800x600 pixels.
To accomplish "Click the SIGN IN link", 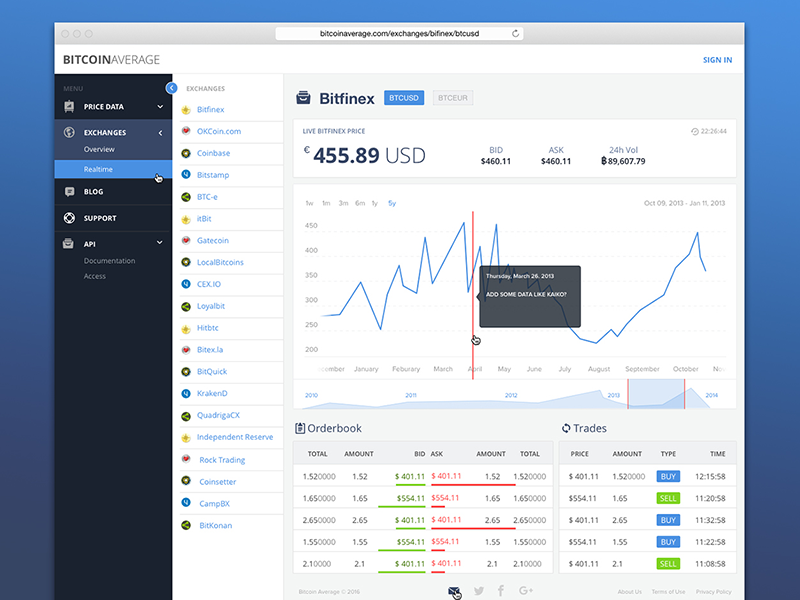I will click(x=717, y=59).
